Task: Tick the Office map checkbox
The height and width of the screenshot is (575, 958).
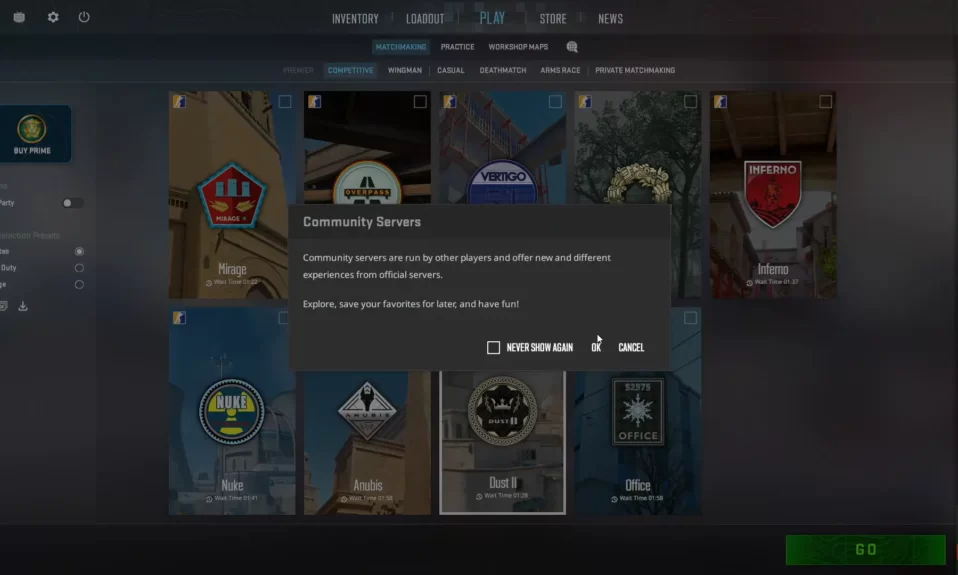Action: (x=690, y=318)
